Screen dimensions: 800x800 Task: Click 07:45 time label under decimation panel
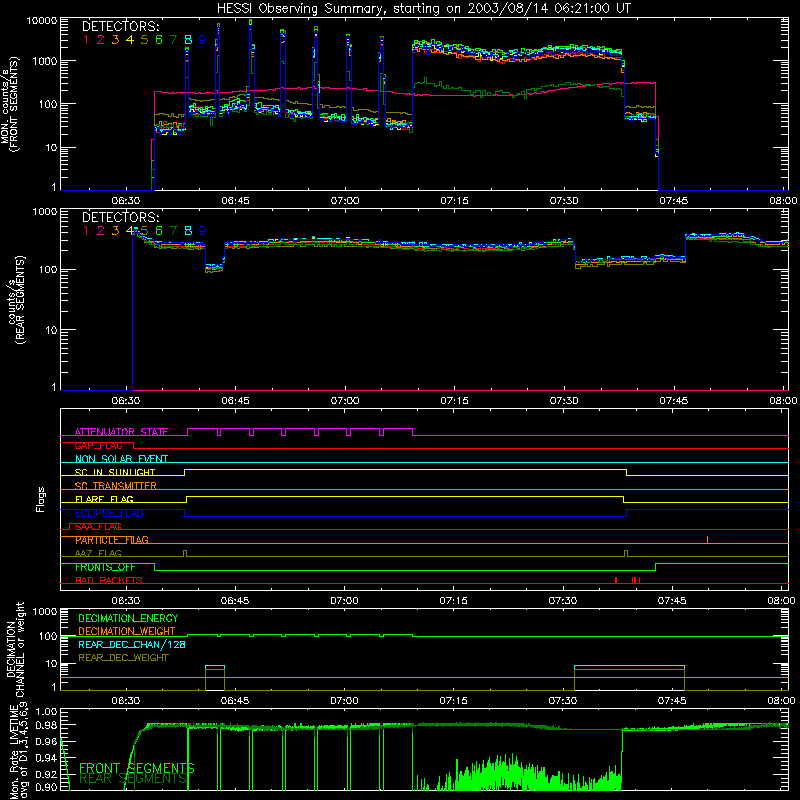pyautogui.click(x=672, y=701)
